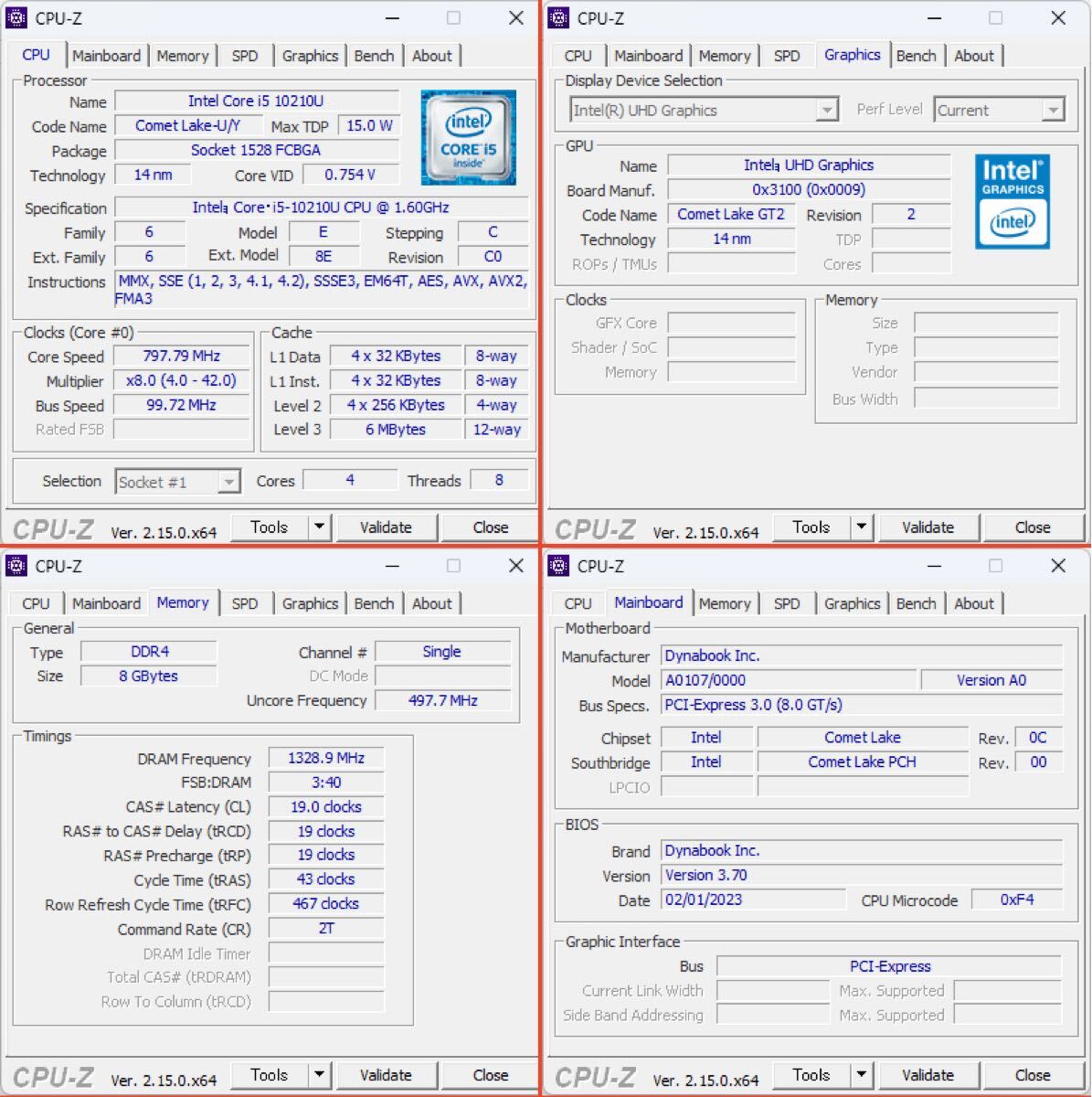Open About tab in the Graphics-tab window
The width and height of the screenshot is (1092, 1097).
click(974, 56)
